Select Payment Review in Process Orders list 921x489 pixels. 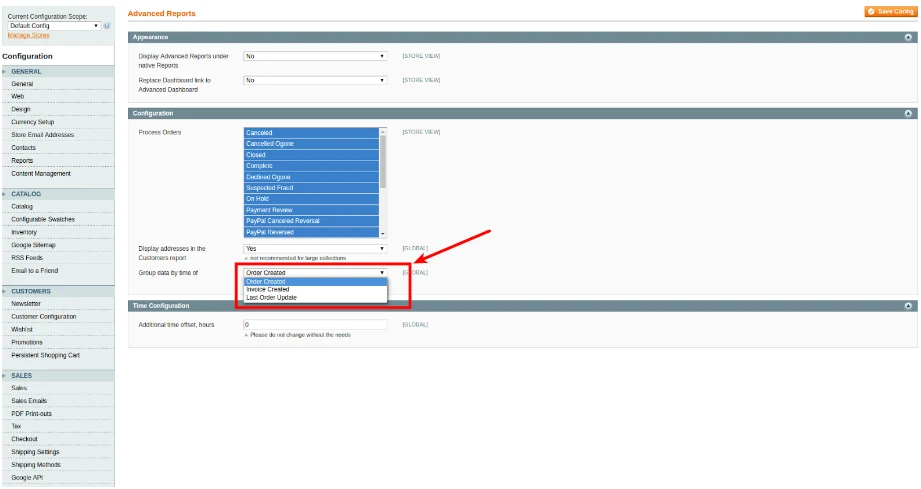[x=311, y=210]
